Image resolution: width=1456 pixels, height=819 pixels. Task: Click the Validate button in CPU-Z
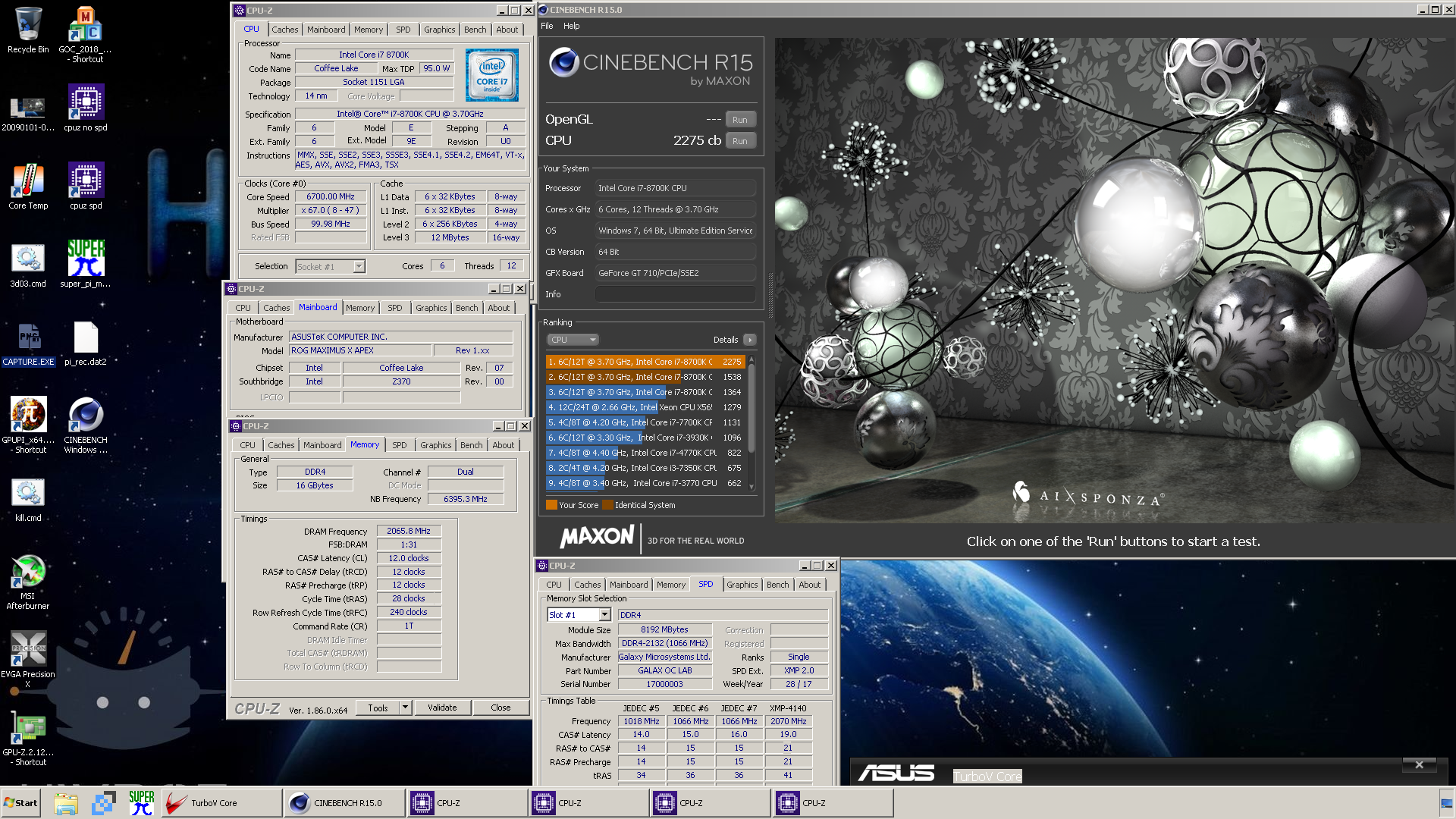(x=442, y=708)
